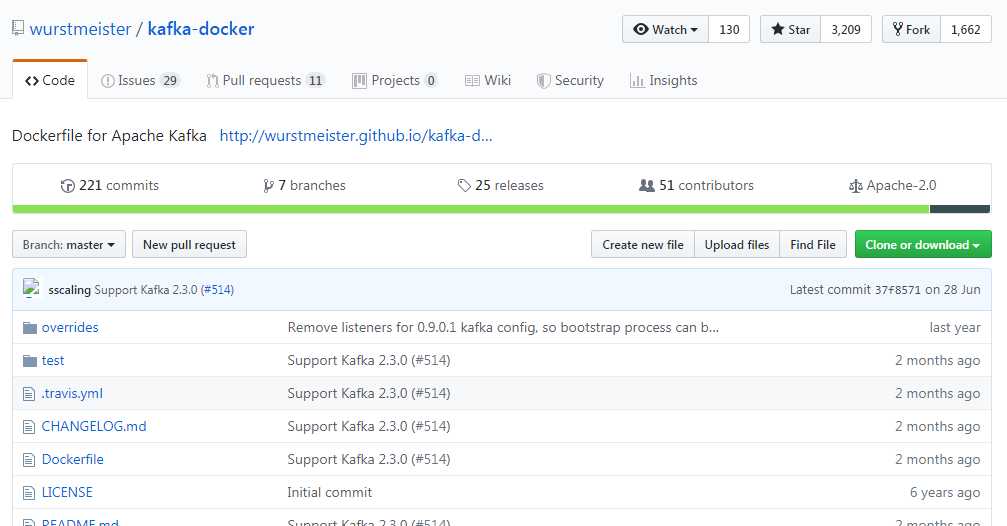Open the Branch: master selector

69,245
